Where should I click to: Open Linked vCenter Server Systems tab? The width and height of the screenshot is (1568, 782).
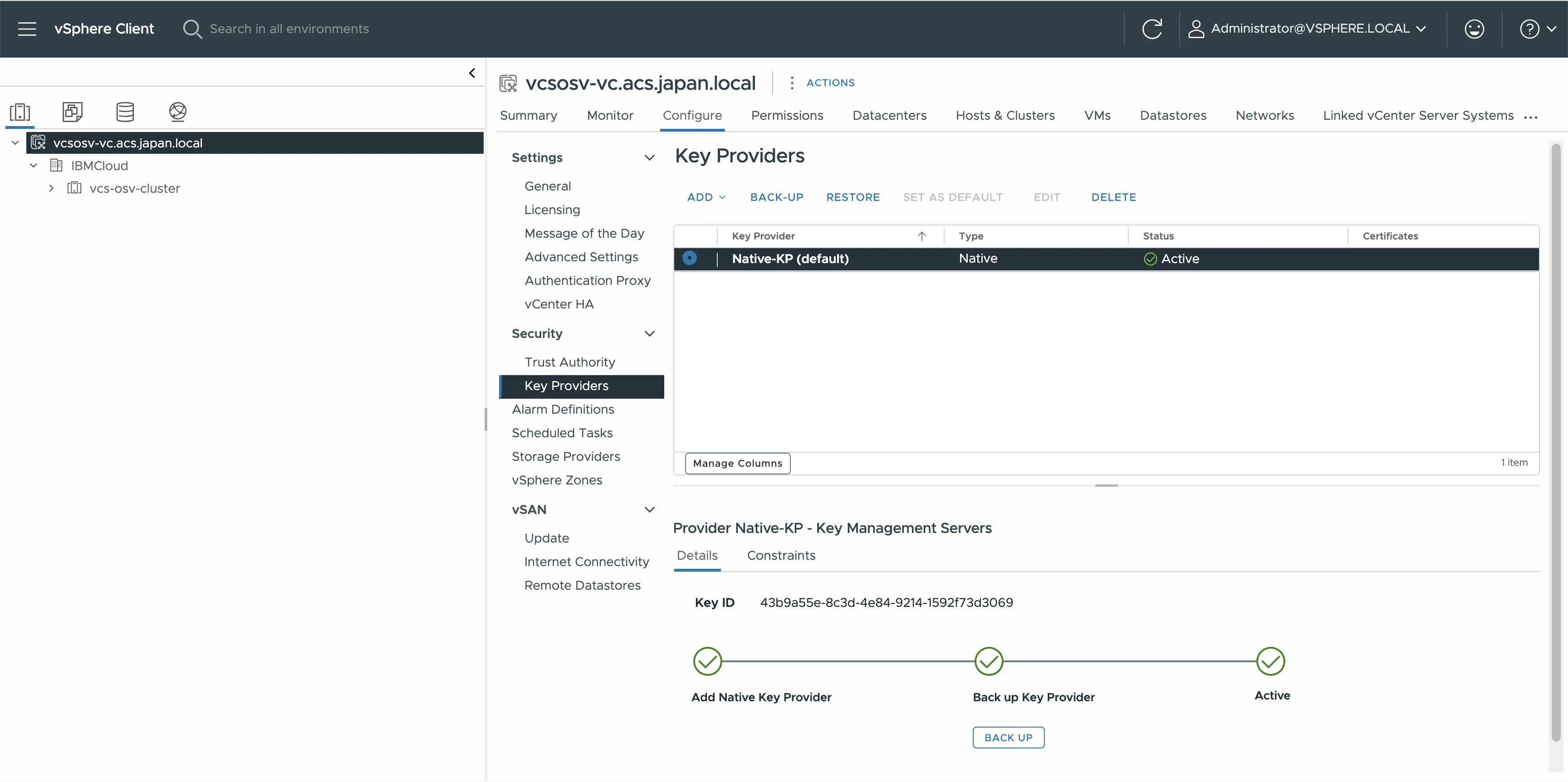coord(1418,116)
